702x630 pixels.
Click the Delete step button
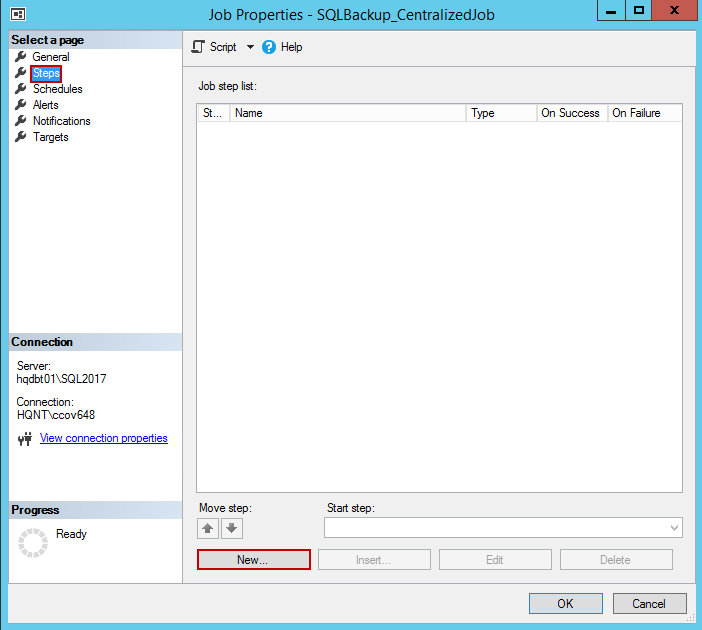pyautogui.click(x=616, y=560)
